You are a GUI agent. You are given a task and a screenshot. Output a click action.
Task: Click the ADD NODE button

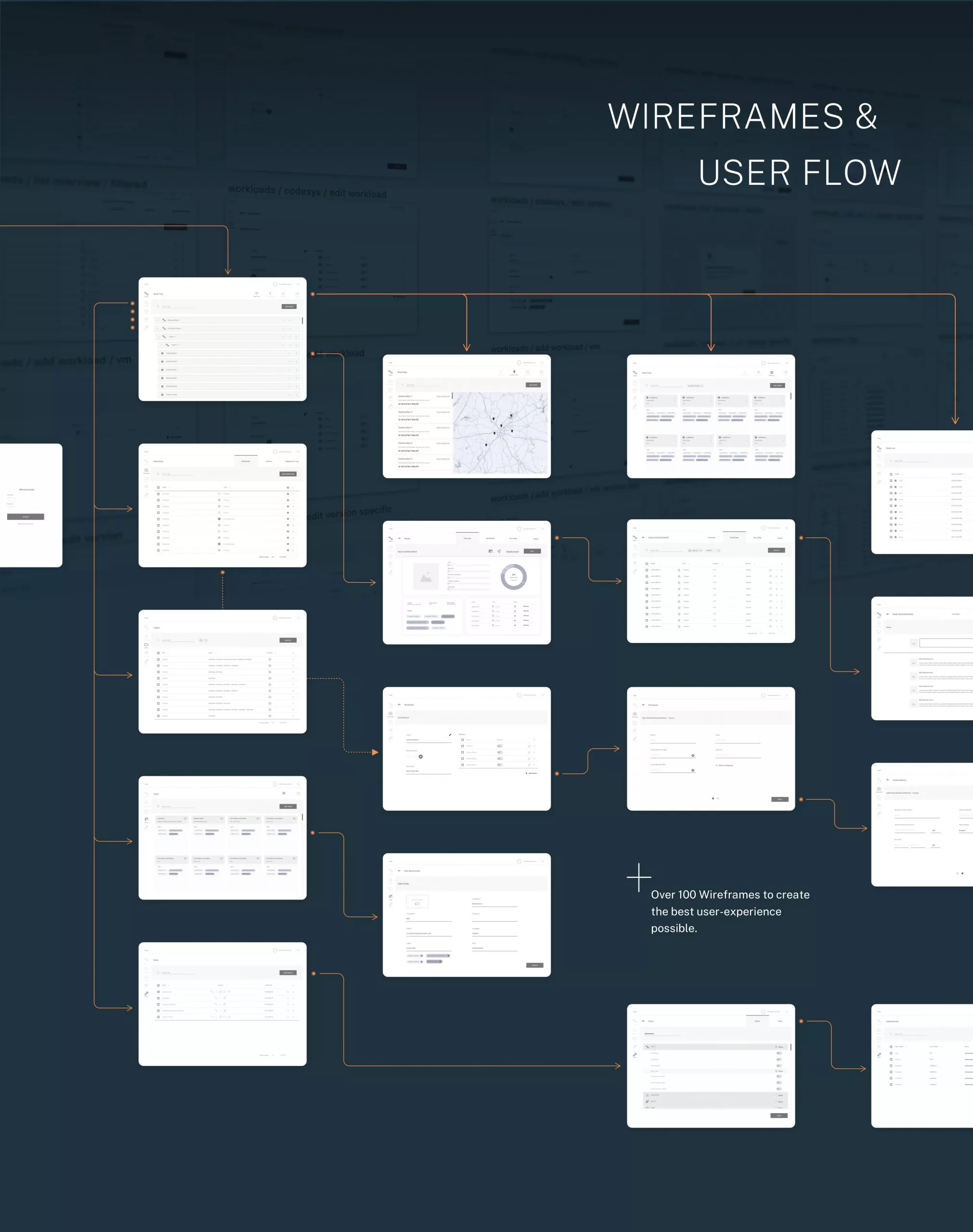(289, 307)
